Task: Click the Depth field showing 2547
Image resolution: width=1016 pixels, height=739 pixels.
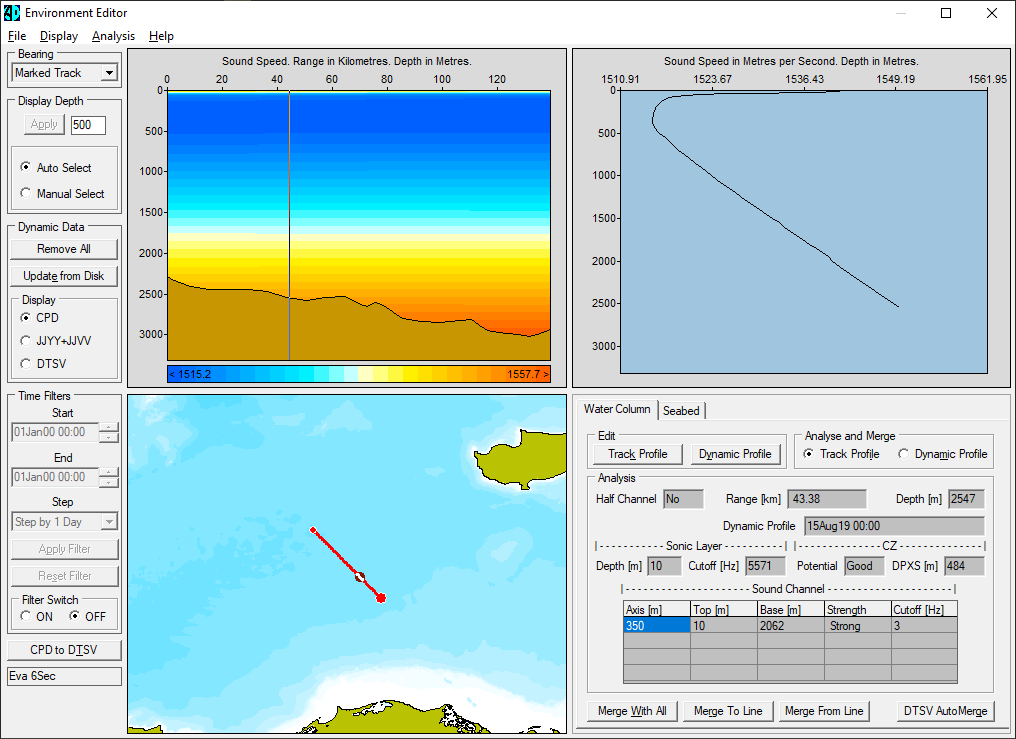Action: coord(965,499)
